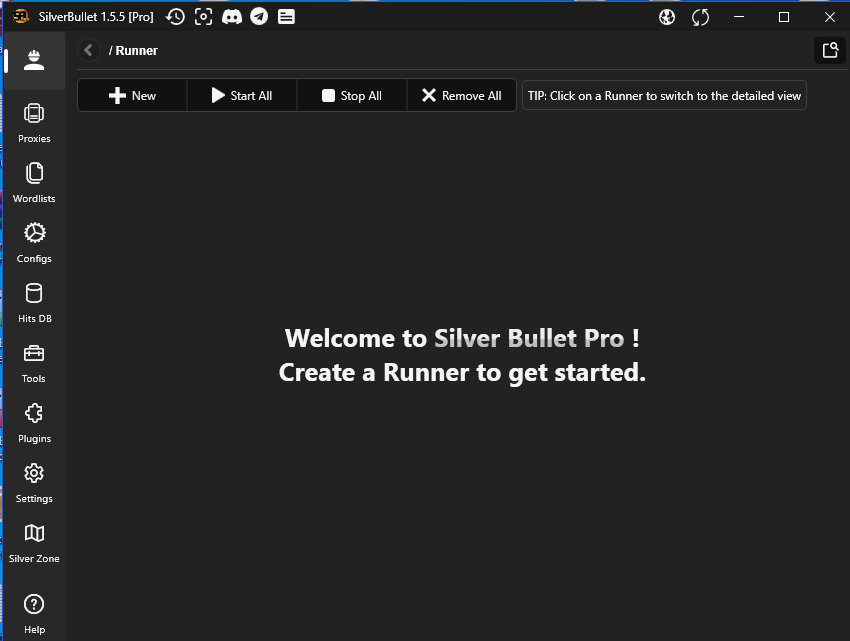The image size is (850, 641).
Task: Open the Settings section
Action: pos(34,484)
